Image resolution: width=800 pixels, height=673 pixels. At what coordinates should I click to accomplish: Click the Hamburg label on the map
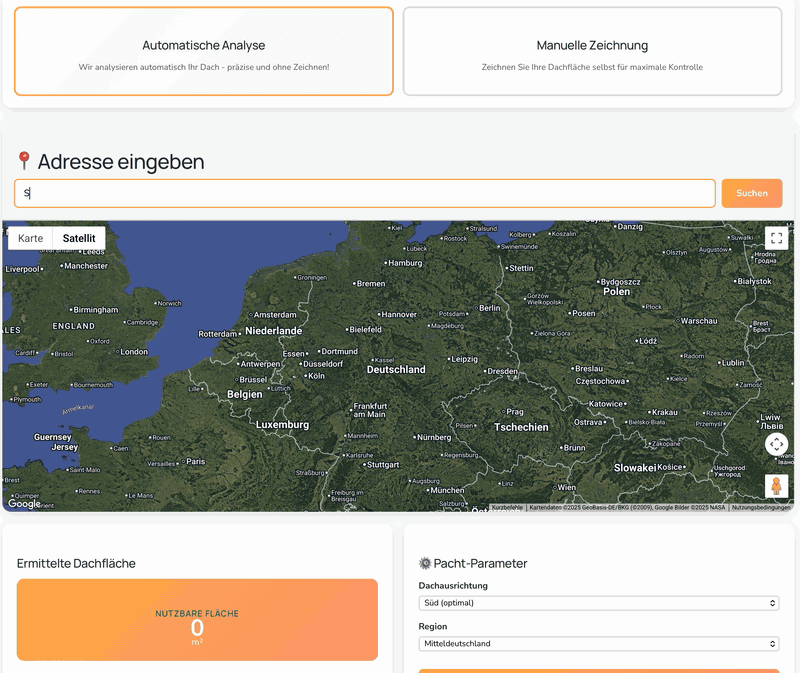coord(405,263)
